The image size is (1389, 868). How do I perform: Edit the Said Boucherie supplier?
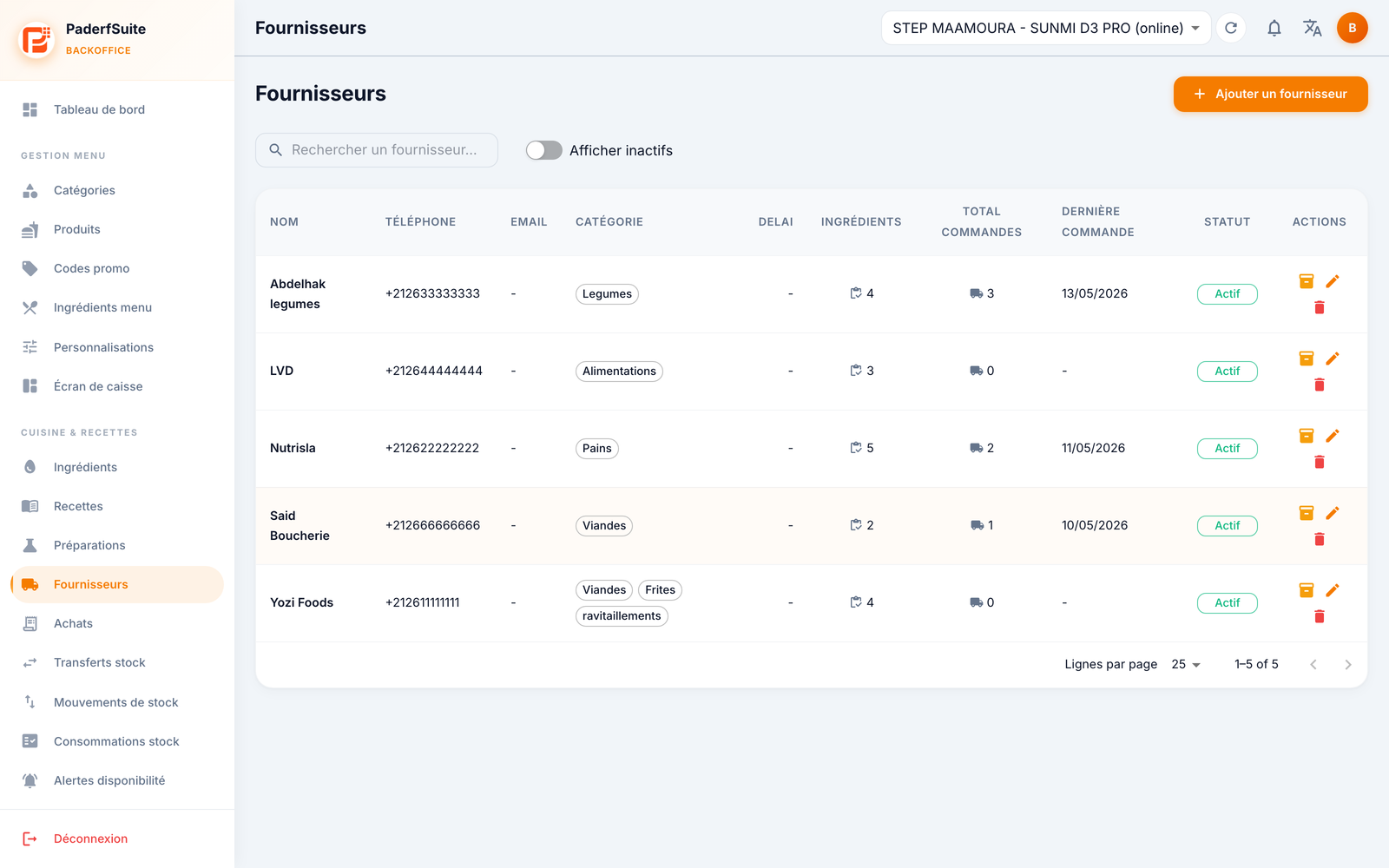[1333, 513]
